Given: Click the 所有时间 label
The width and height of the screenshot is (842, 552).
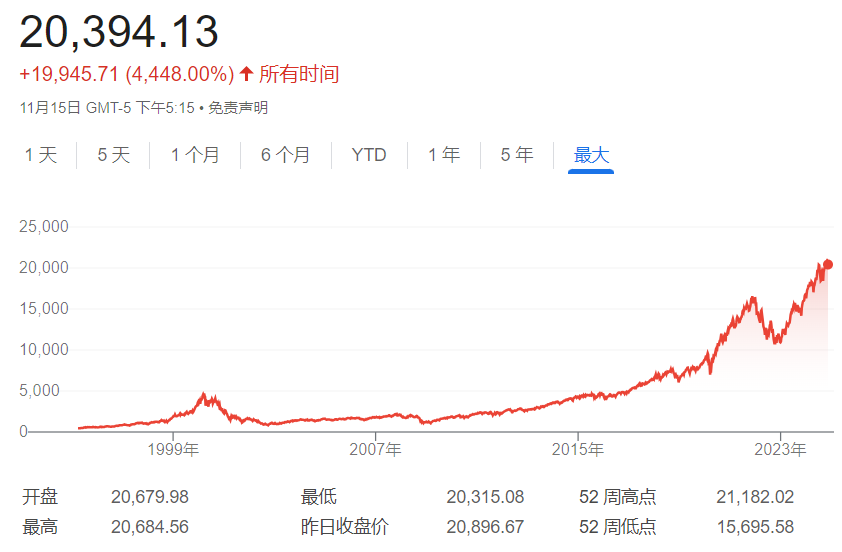Looking at the screenshot, I should [x=299, y=74].
